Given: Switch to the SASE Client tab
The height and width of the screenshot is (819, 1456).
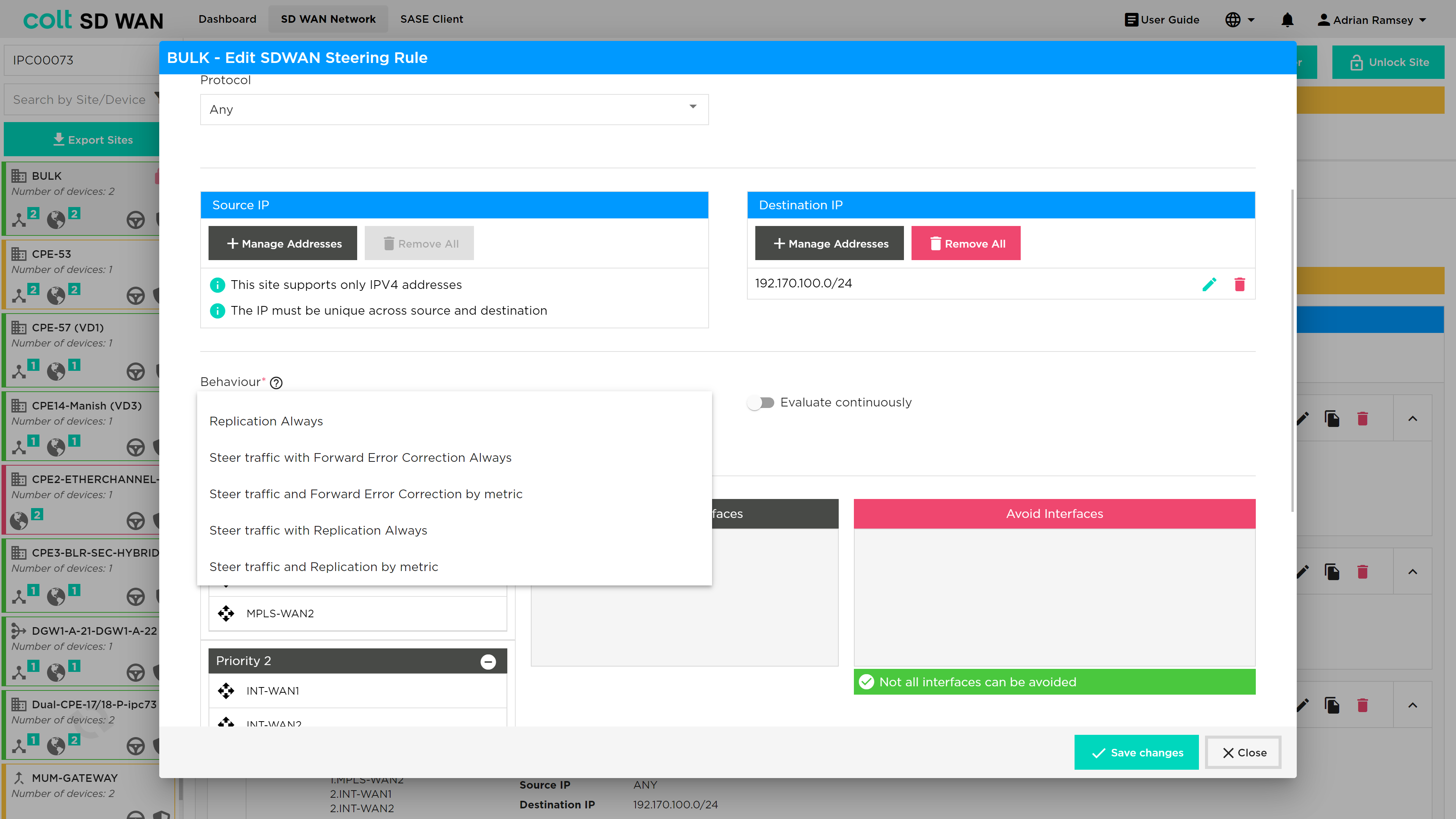Looking at the screenshot, I should point(431,19).
